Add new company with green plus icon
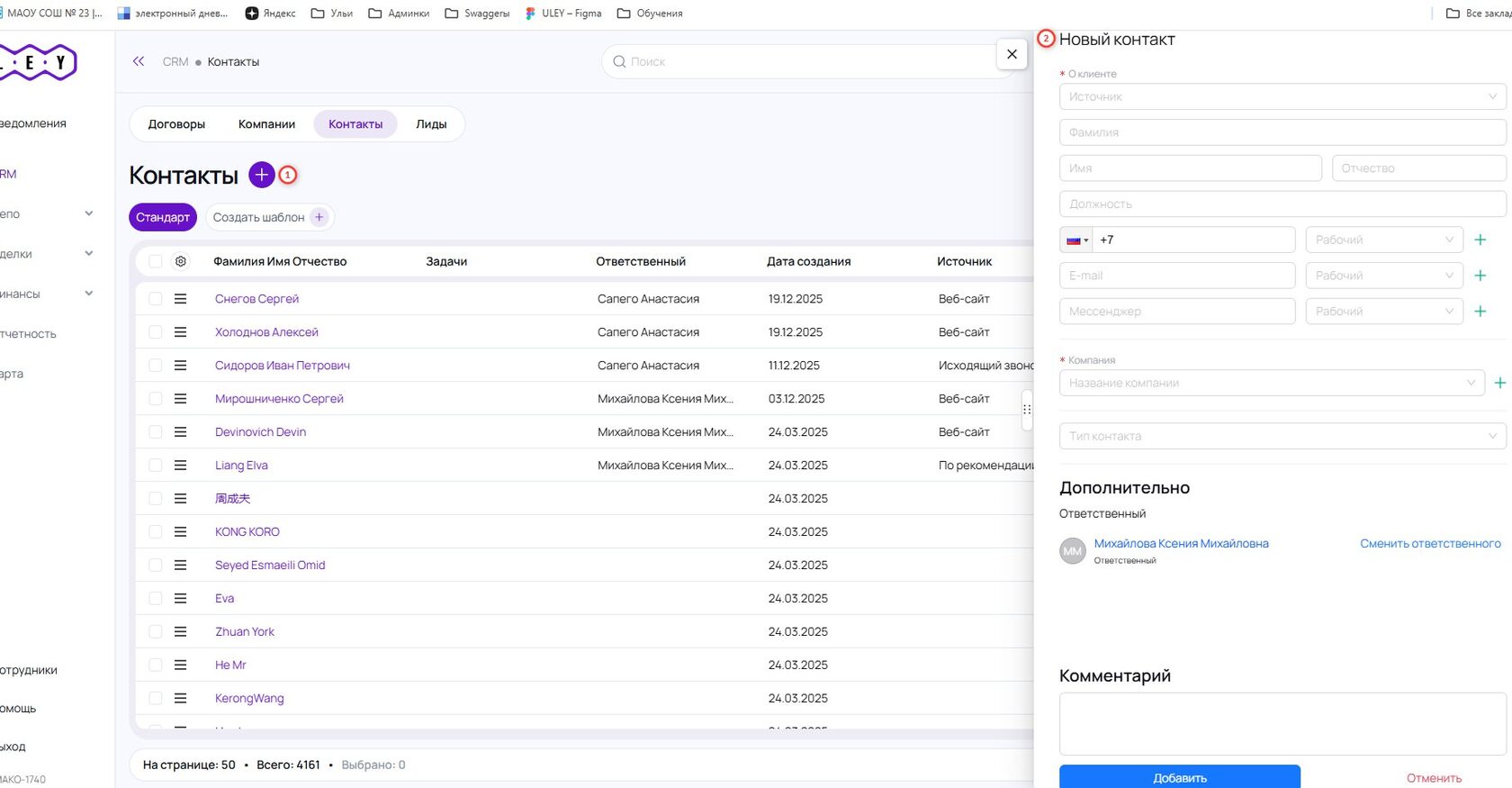Screen dimensions: 1512x788 coord(1500,383)
